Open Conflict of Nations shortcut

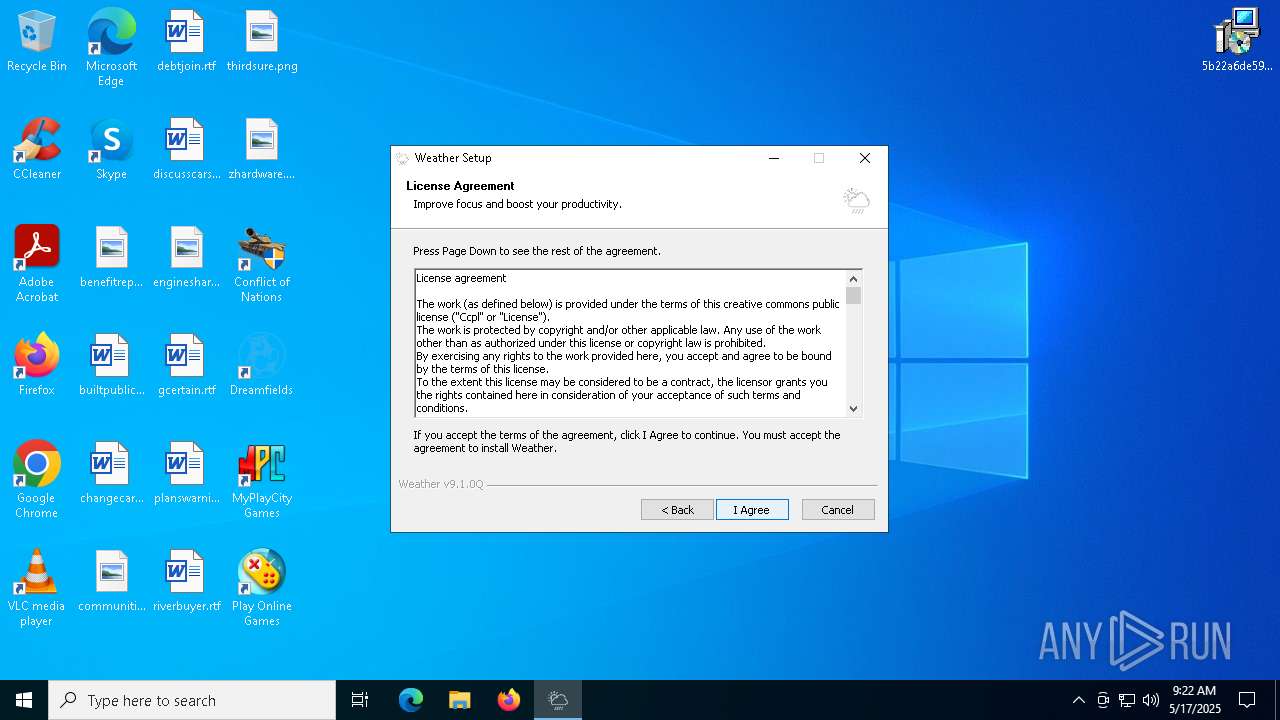pyautogui.click(x=261, y=264)
